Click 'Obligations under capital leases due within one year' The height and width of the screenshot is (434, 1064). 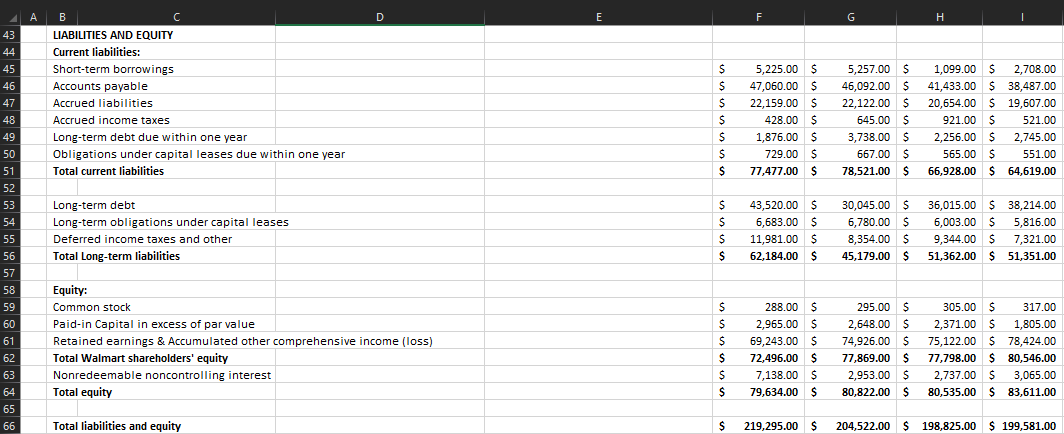pyautogui.click(x=199, y=154)
